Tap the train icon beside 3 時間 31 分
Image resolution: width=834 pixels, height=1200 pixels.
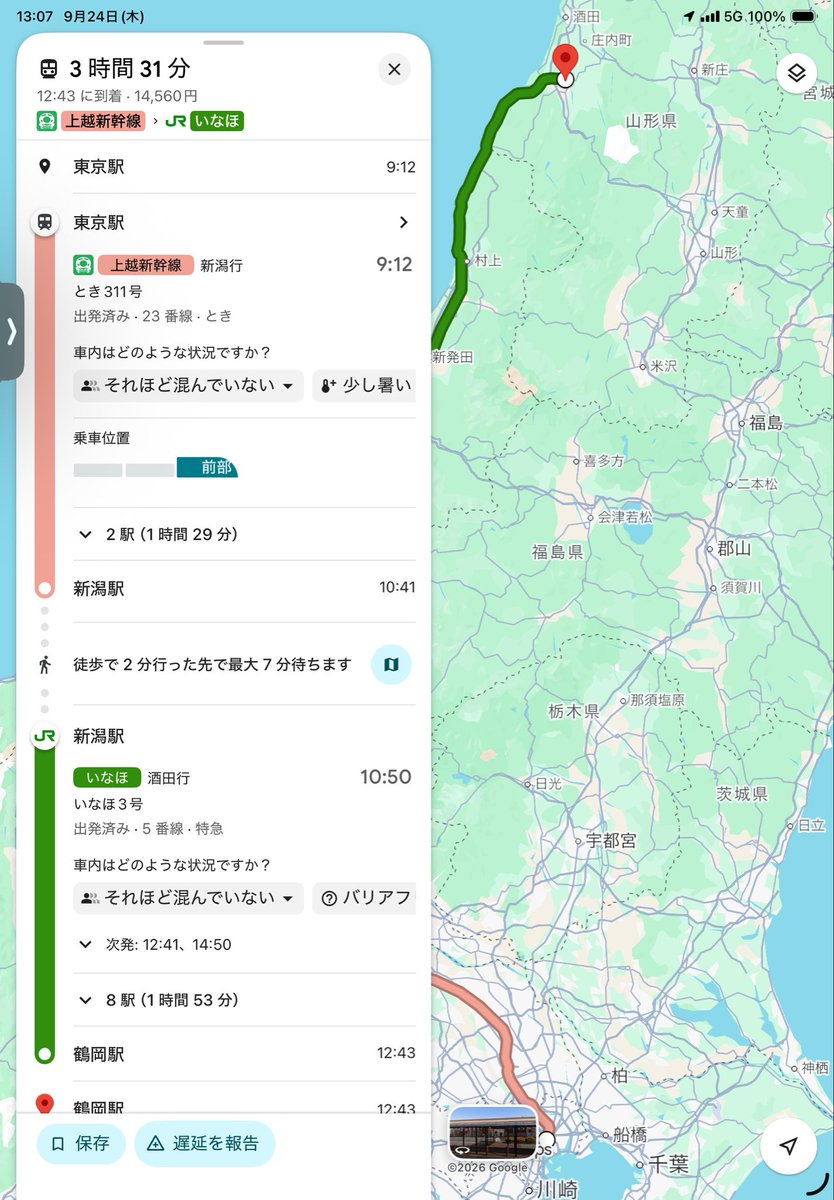click(48, 69)
